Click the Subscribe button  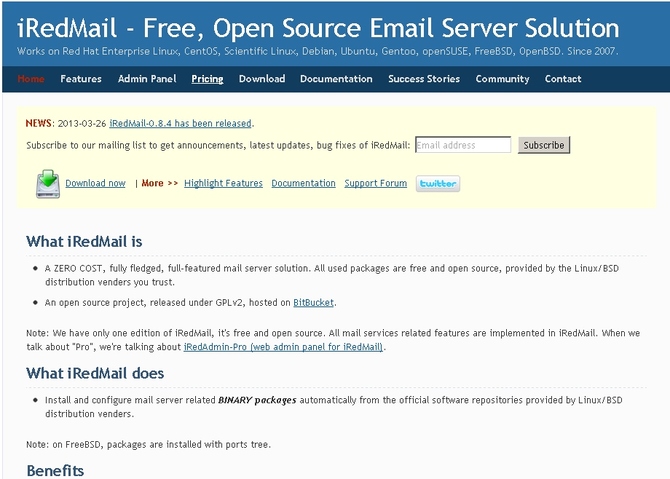tap(544, 145)
